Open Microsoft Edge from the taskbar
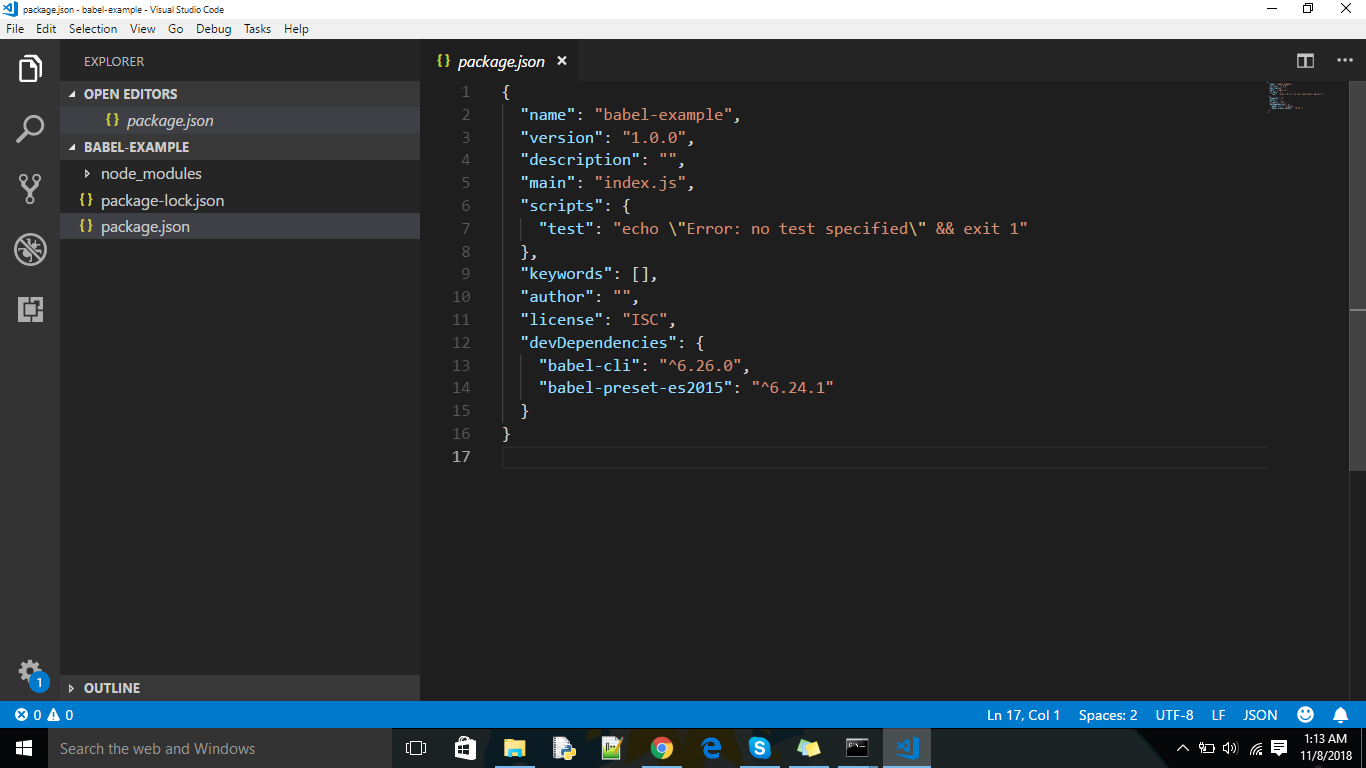 711,748
